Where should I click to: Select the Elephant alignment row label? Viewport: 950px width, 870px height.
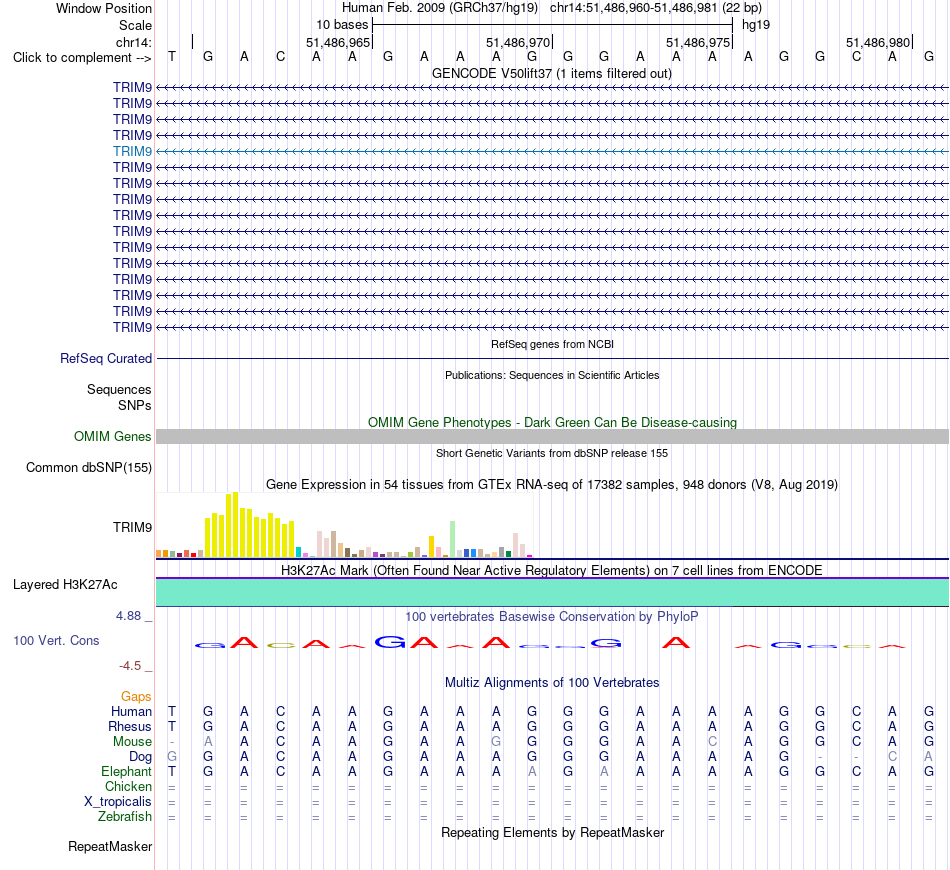point(126,771)
